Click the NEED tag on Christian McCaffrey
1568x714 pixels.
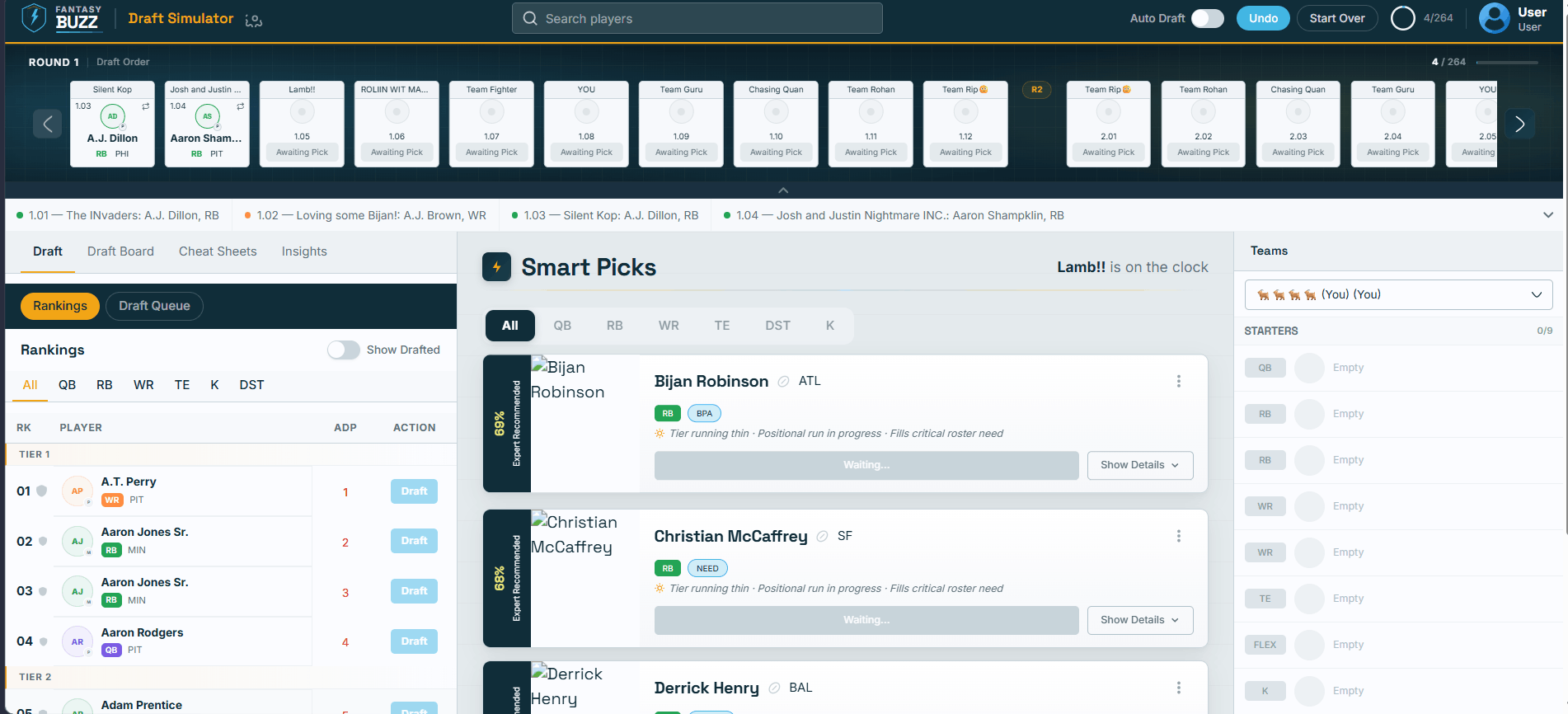coord(707,569)
